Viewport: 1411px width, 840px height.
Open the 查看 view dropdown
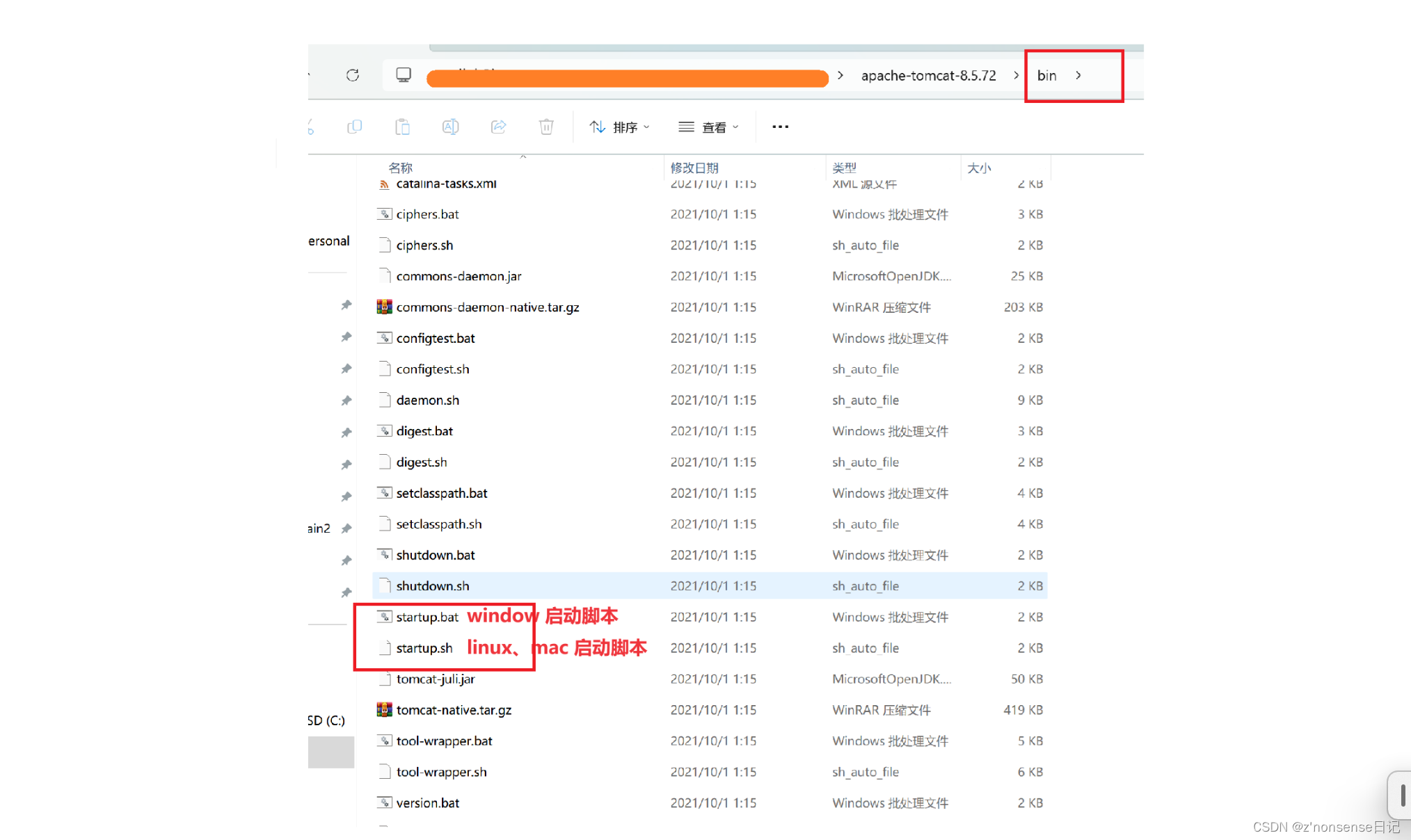click(708, 127)
